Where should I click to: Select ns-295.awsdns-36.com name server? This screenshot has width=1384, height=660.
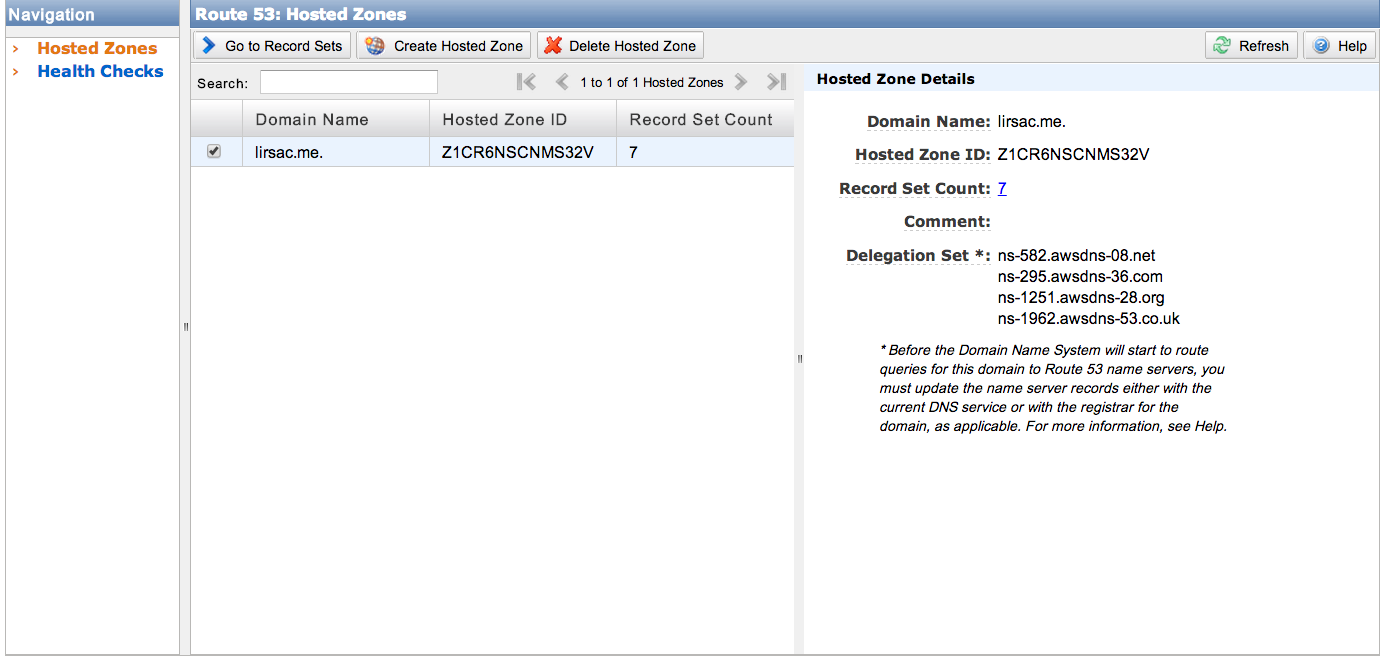[1080, 276]
